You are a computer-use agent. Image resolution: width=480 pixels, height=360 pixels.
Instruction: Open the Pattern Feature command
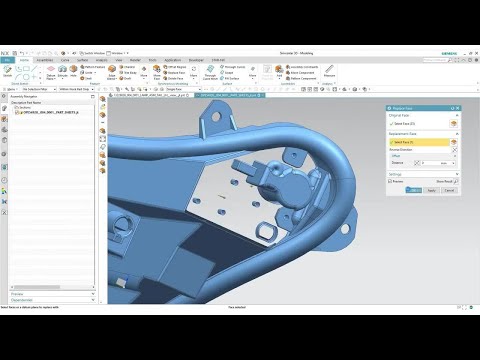tap(93, 67)
